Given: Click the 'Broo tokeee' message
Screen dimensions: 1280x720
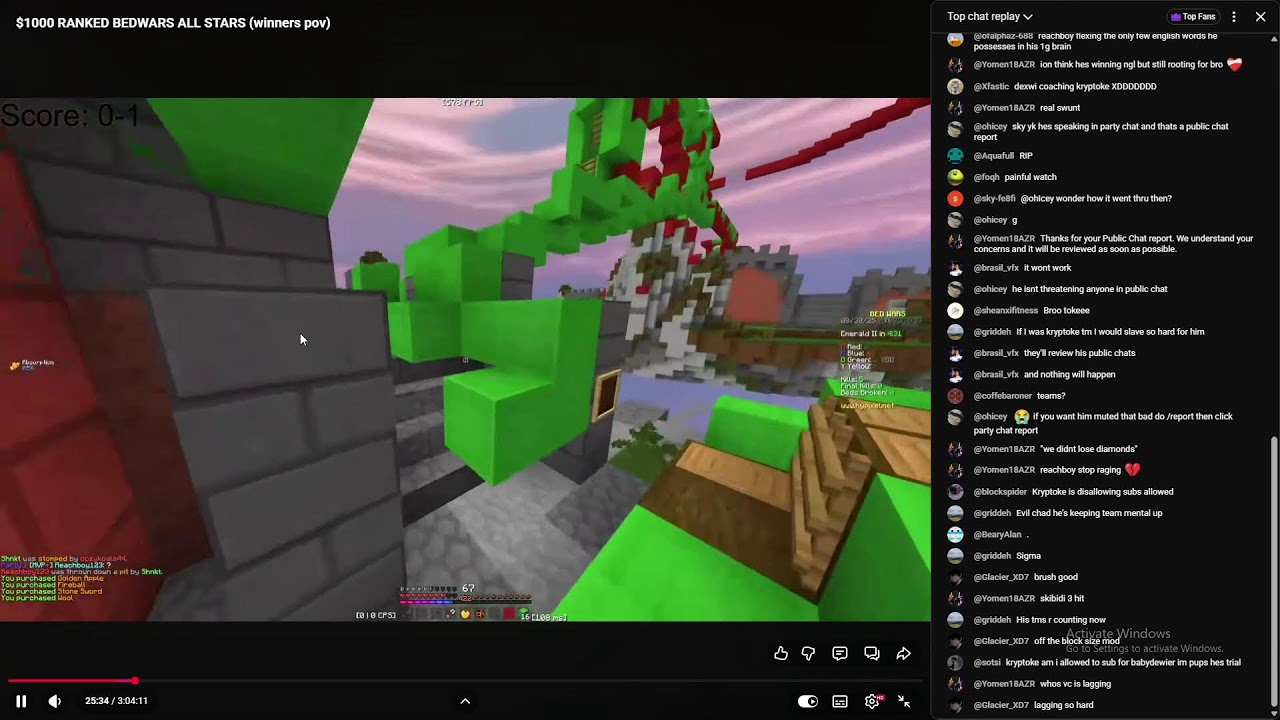Looking at the screenshot, I should pos(1066,311).
